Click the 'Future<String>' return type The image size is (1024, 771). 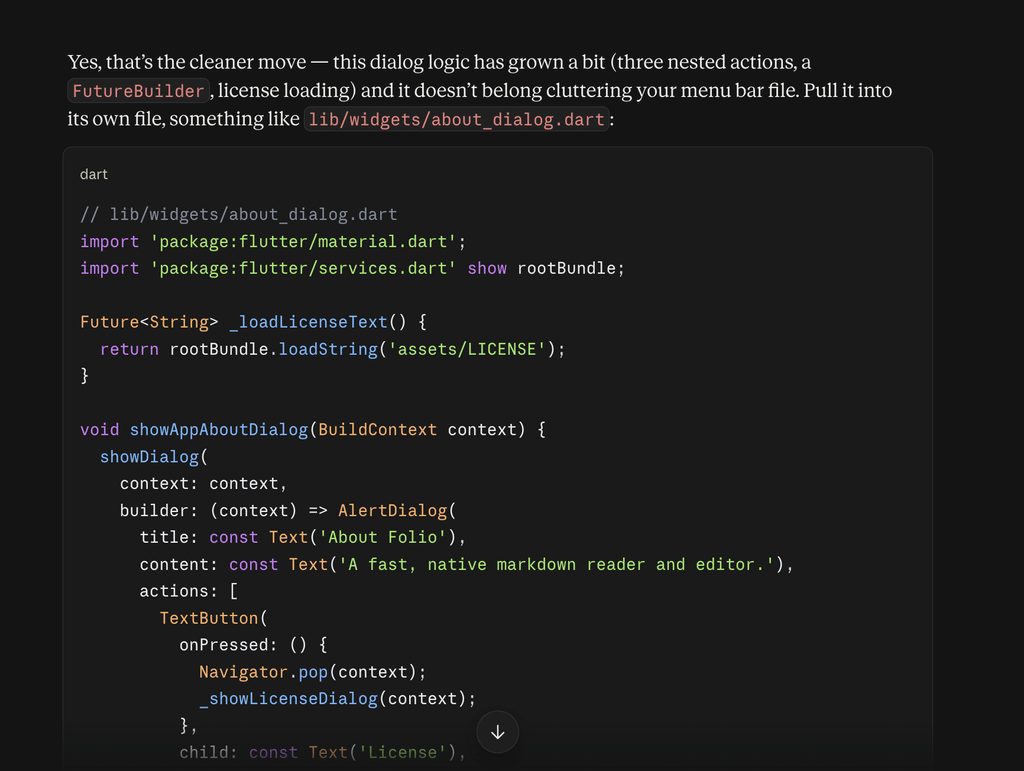(149, 322)
